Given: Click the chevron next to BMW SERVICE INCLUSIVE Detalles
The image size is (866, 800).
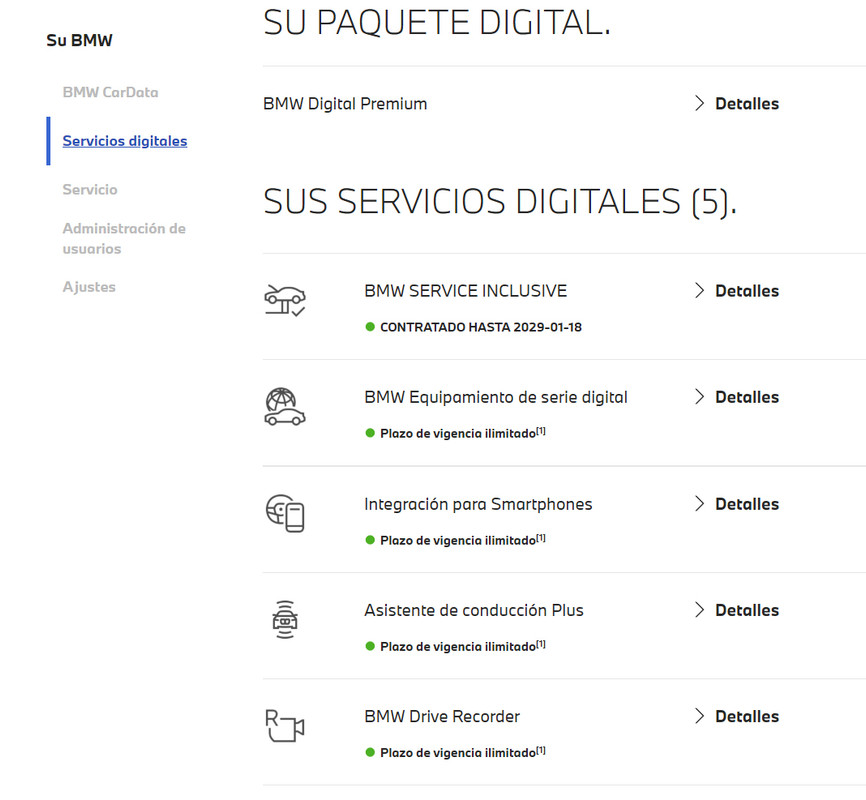Looking at the screenshot, I should click(699, 291).
